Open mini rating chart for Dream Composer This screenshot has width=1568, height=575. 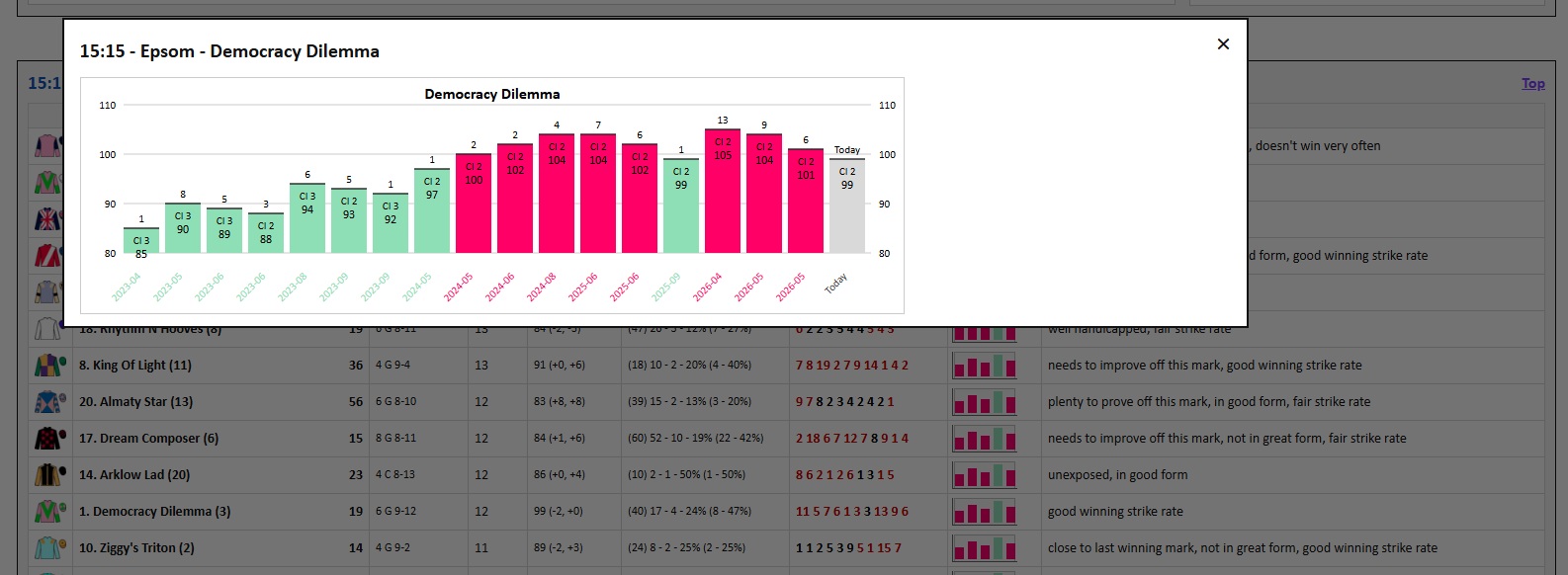[984, 439]
